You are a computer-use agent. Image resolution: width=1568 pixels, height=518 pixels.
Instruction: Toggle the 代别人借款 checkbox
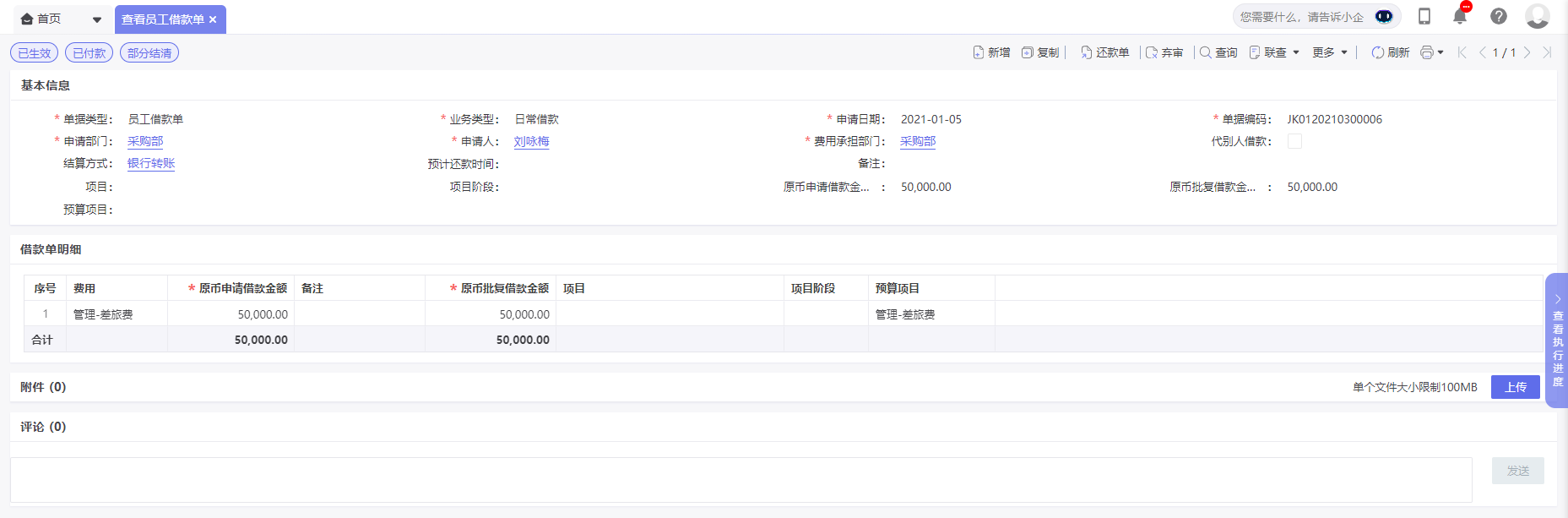point(1294,141)
